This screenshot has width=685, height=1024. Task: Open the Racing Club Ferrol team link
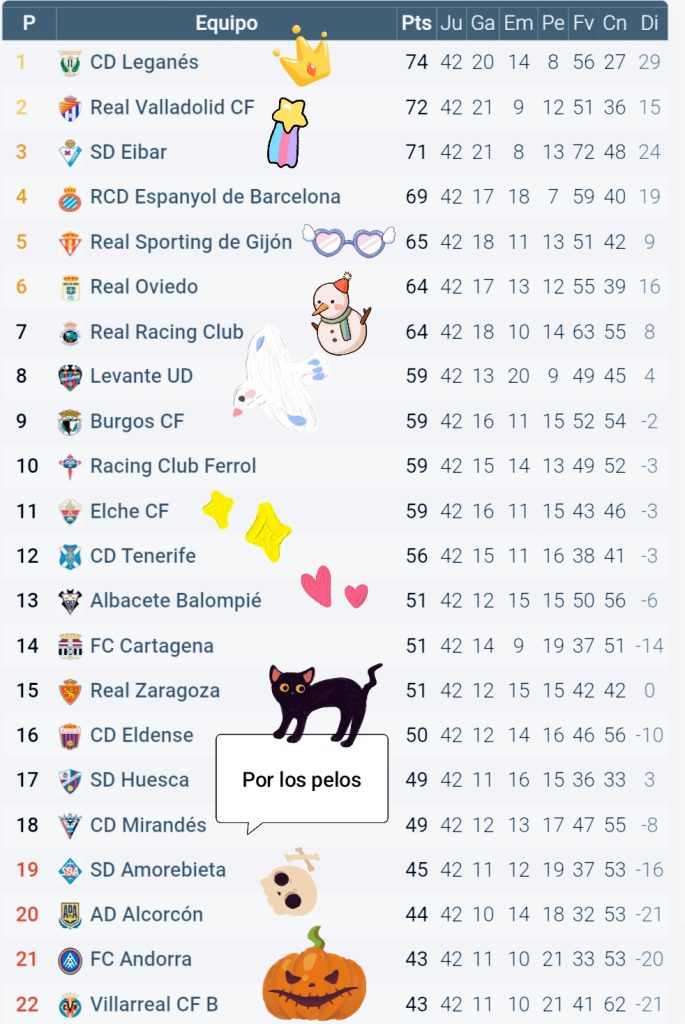tap(173, 466)
